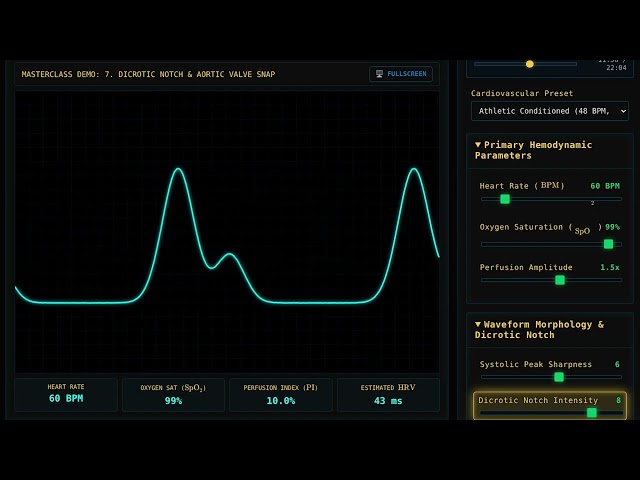
Task: Open the Cardiovascular Preset dropdown
Action: [x=550, y=111]
